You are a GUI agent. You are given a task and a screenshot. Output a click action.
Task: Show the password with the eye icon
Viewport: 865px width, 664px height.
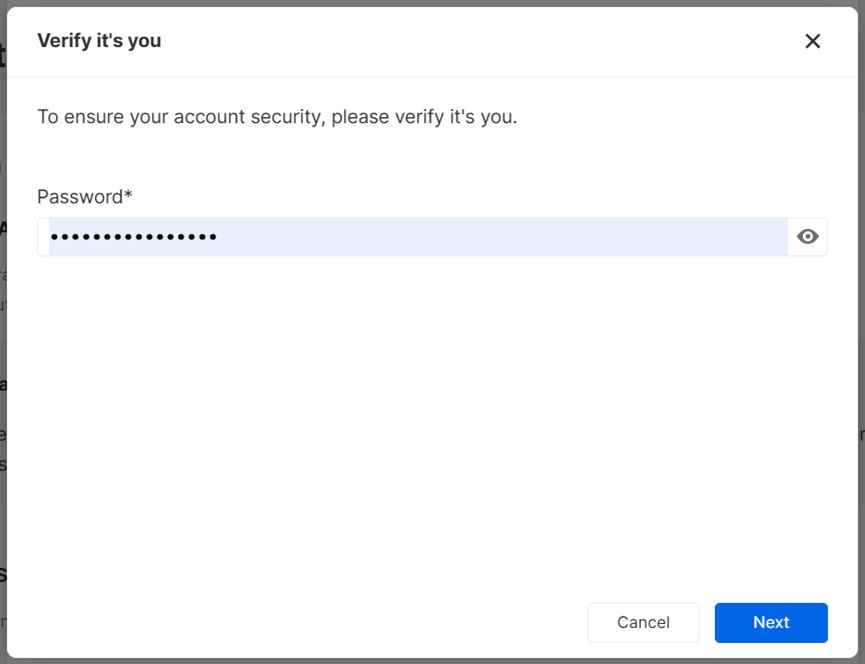coord(808,237)
